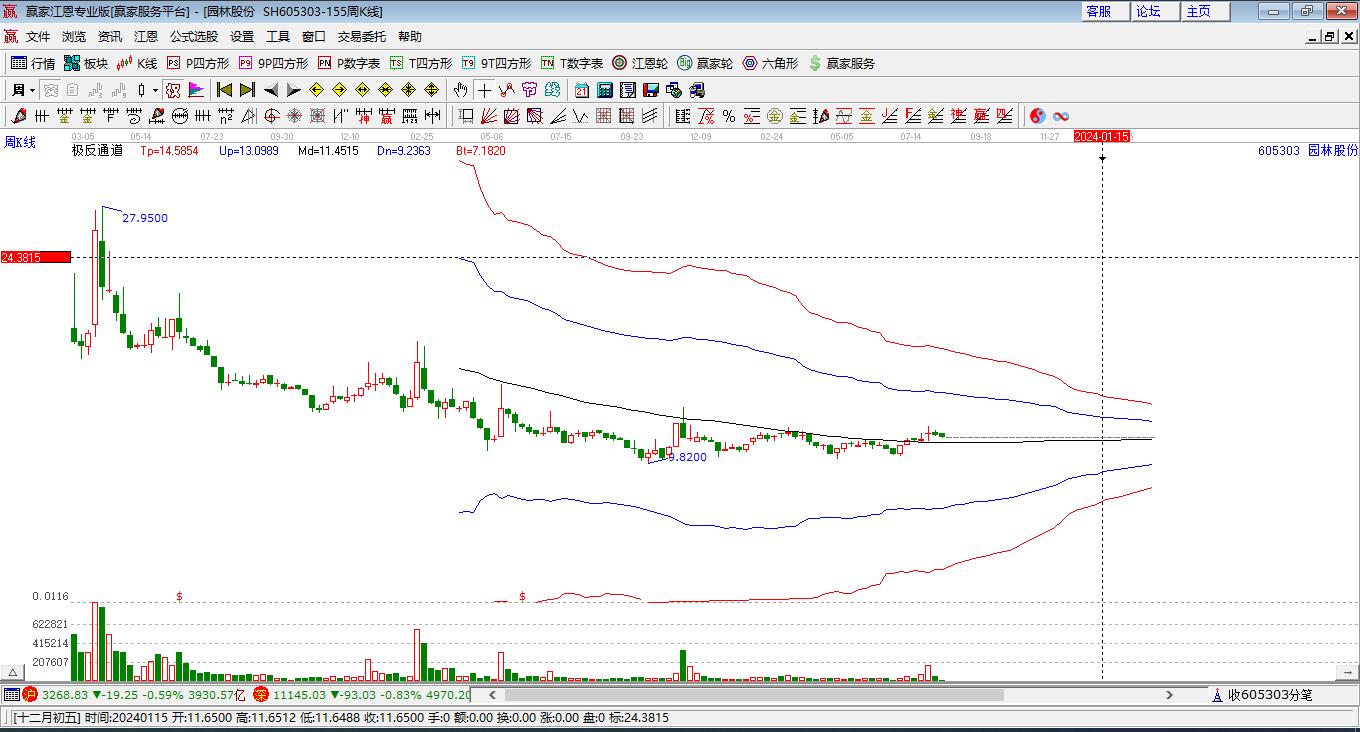Open the 公式选股 menu
1360x732 pixels.
pos(193,36)
